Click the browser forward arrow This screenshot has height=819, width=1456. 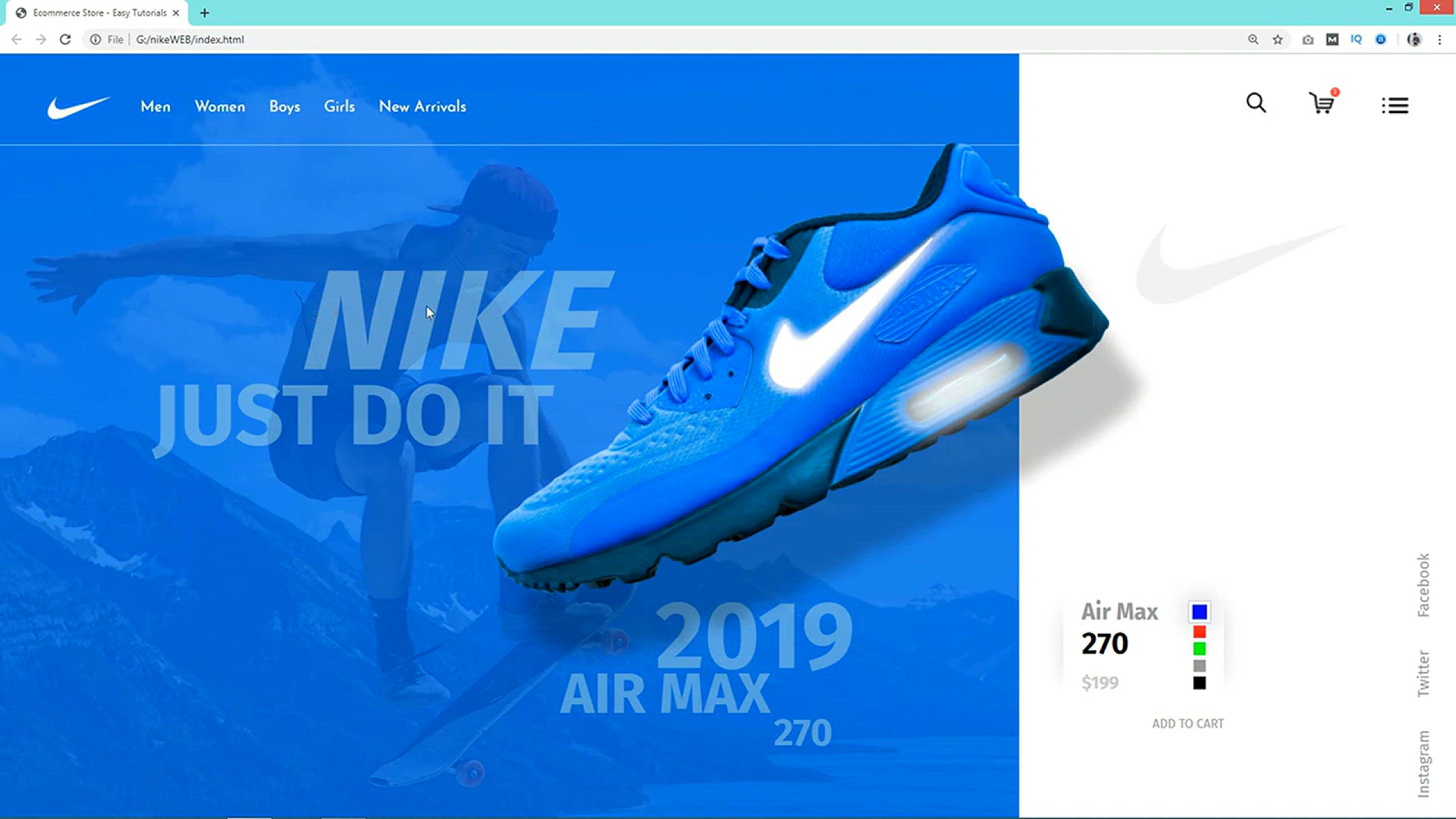coord(41,39)
